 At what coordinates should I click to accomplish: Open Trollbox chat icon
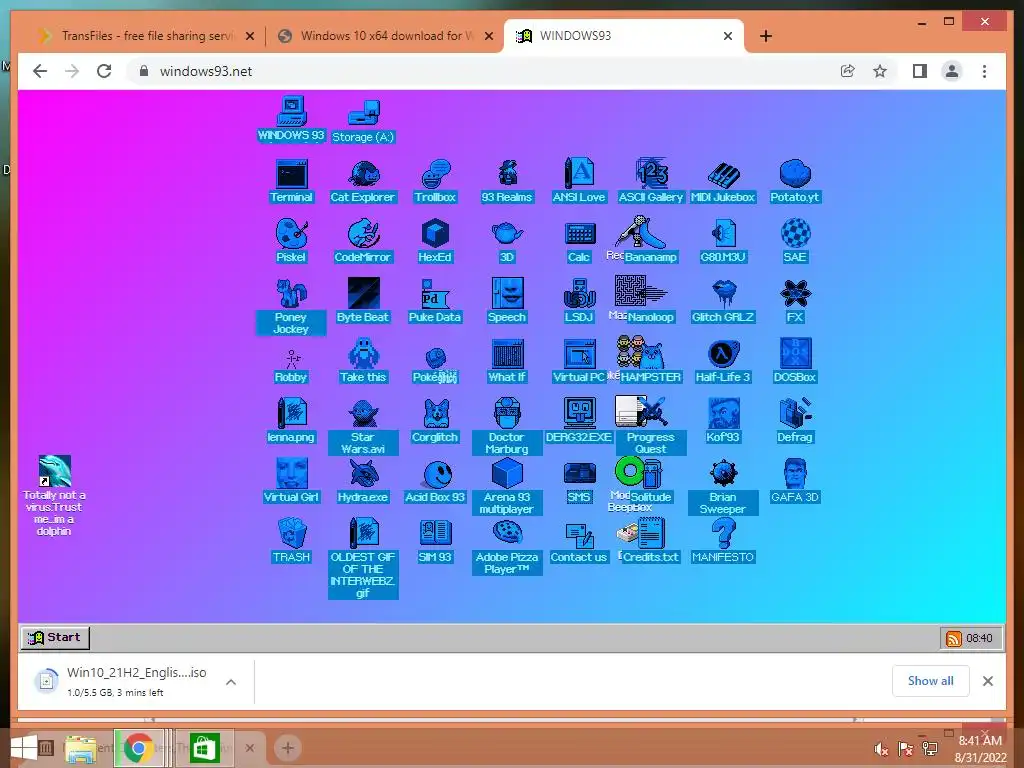pos(435,181)
